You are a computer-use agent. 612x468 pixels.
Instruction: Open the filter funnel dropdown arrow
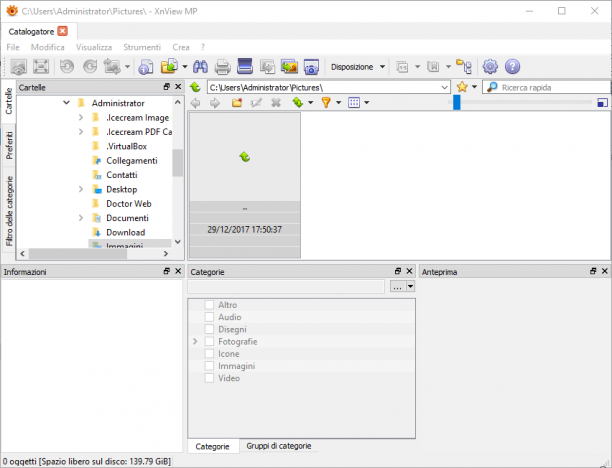coord(338,103)
